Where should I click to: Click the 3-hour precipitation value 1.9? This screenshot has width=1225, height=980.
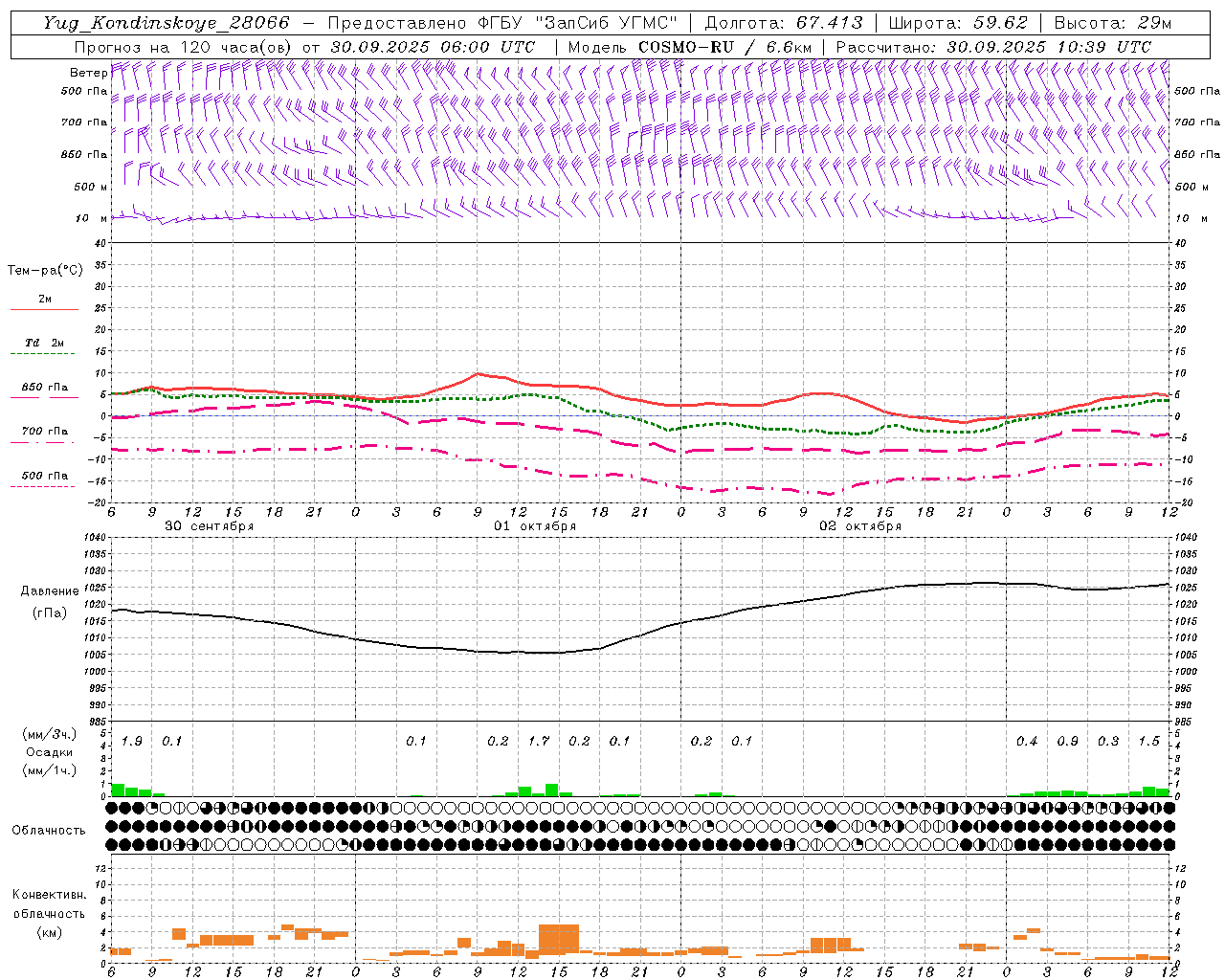(131, 742)
